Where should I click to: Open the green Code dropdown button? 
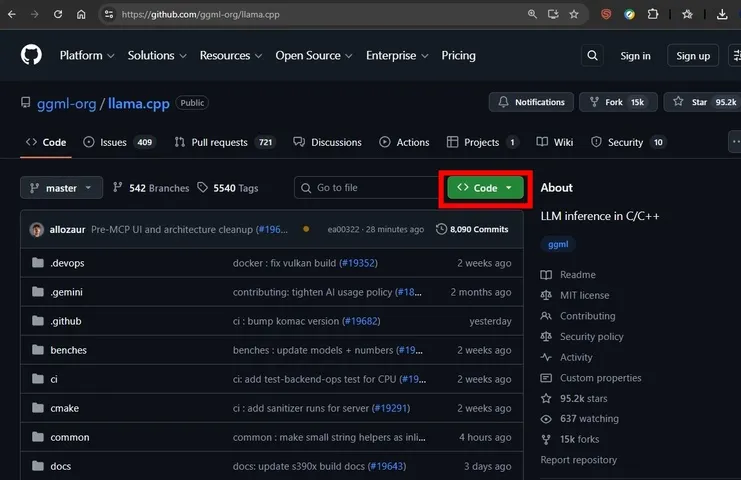485,188
